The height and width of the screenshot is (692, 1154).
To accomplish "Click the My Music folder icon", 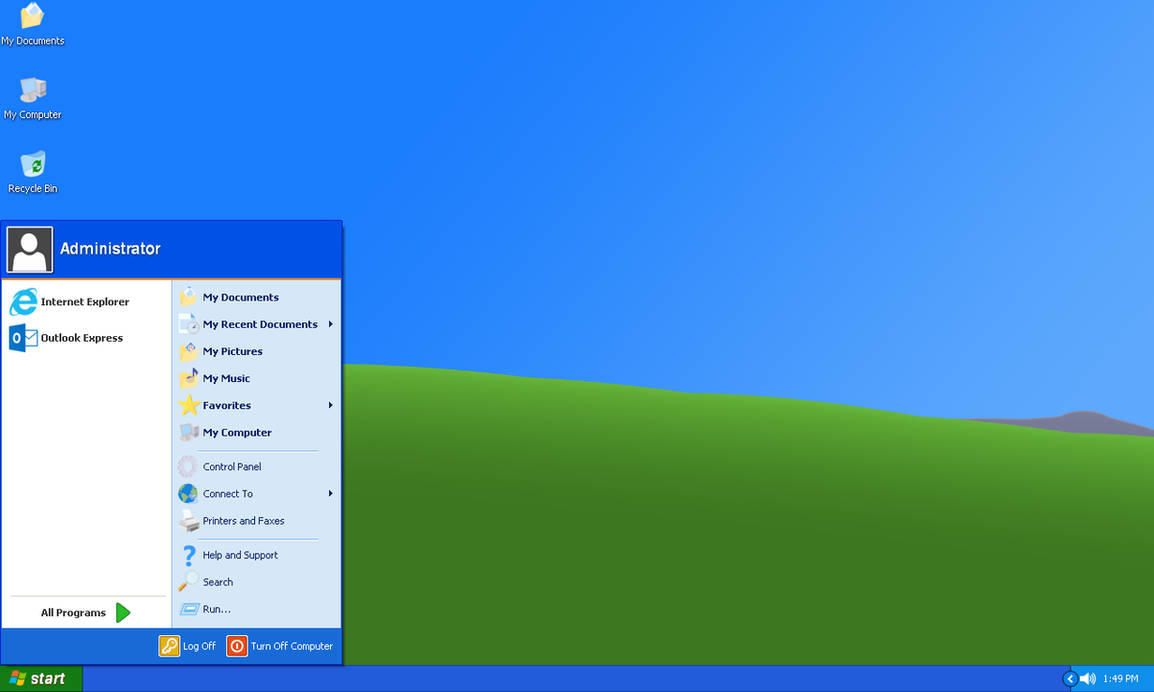I will click(x=188, y=378).
